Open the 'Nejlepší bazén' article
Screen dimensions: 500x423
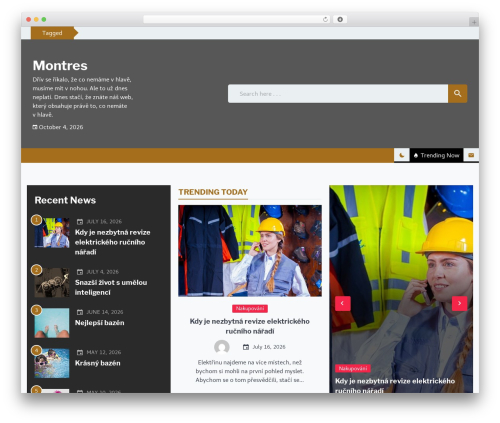99,323
